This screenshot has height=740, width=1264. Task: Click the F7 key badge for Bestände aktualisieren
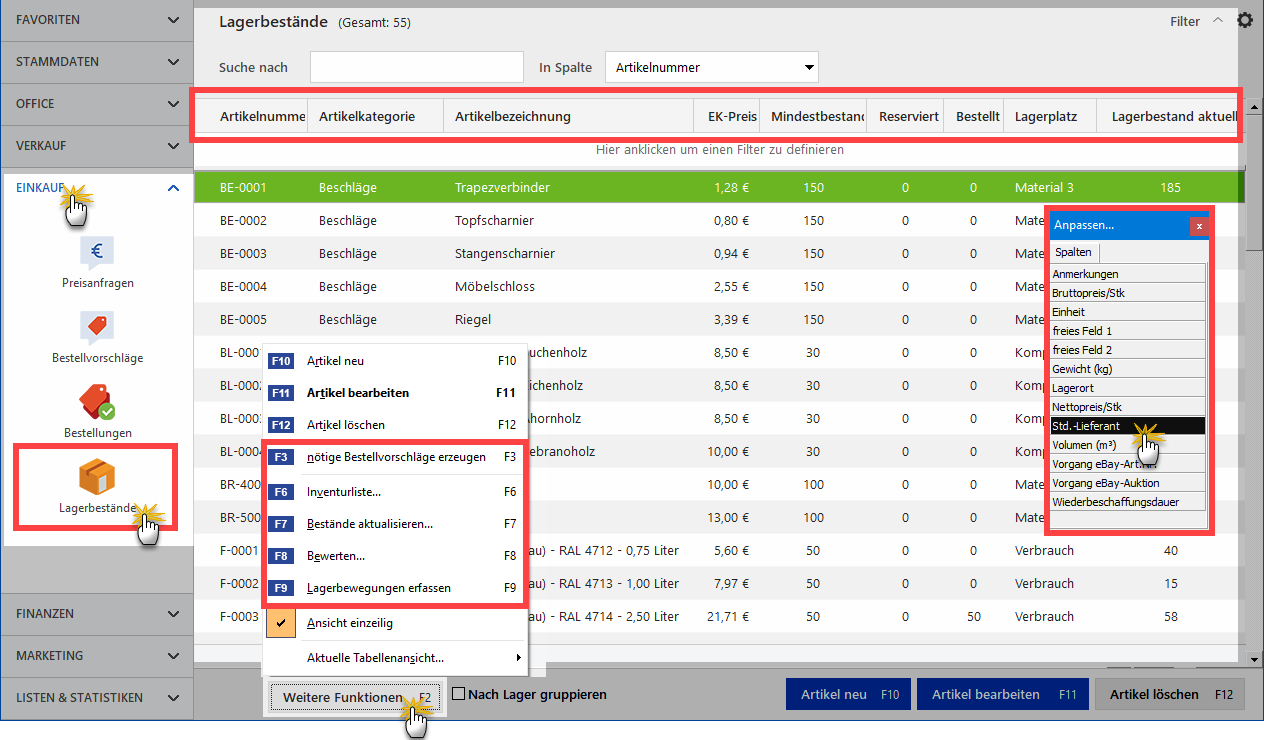[x=281, y=524]
